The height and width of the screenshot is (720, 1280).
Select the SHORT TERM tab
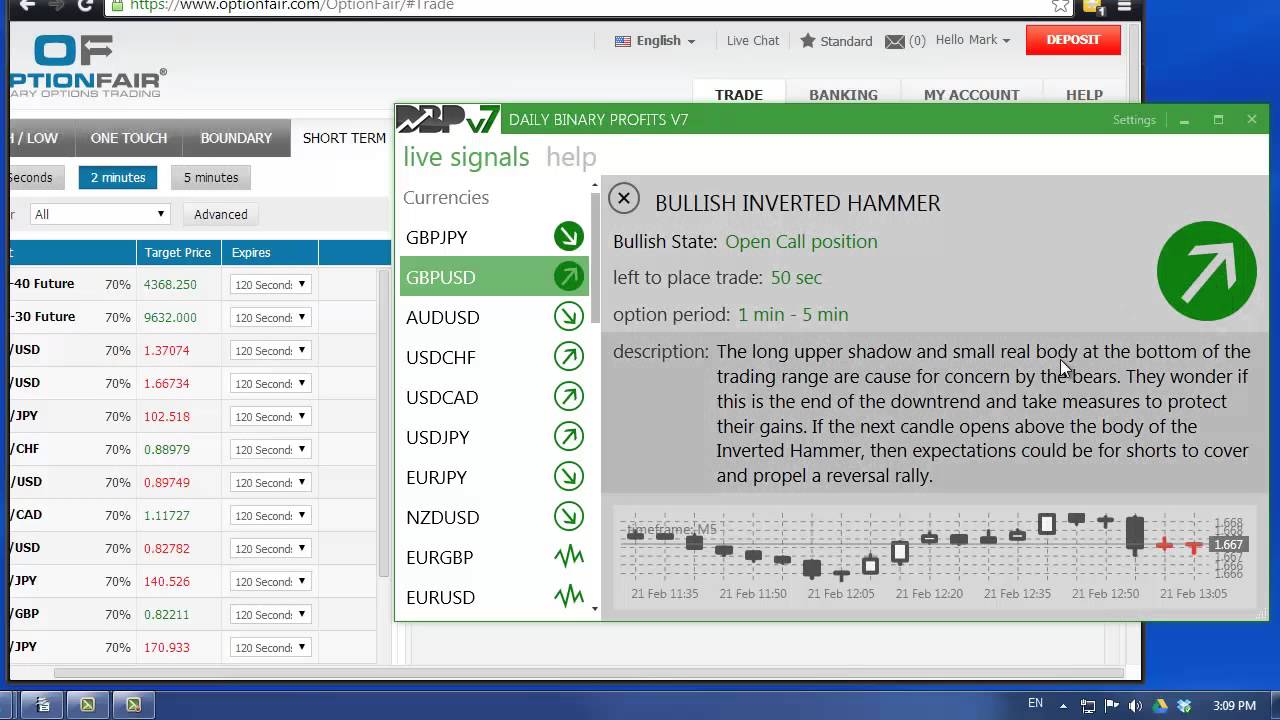[344, 138]
